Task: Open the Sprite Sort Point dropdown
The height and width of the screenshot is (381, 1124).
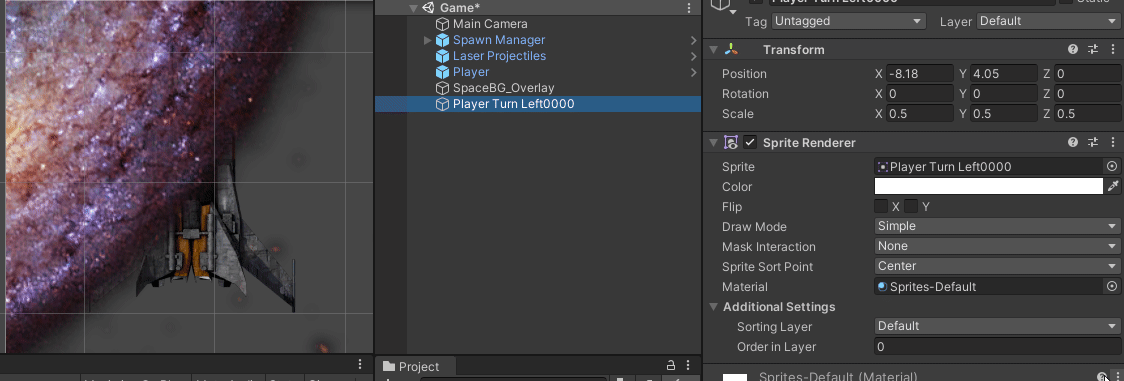Action: (x=996, y=266)
